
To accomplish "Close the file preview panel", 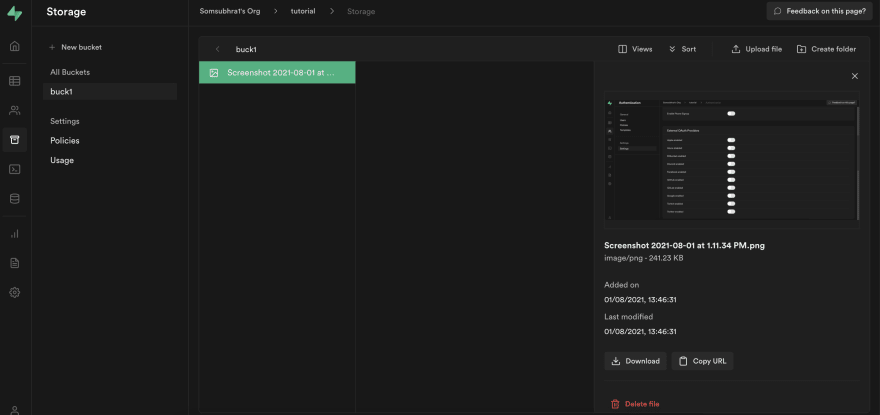I will coord(855,76).
